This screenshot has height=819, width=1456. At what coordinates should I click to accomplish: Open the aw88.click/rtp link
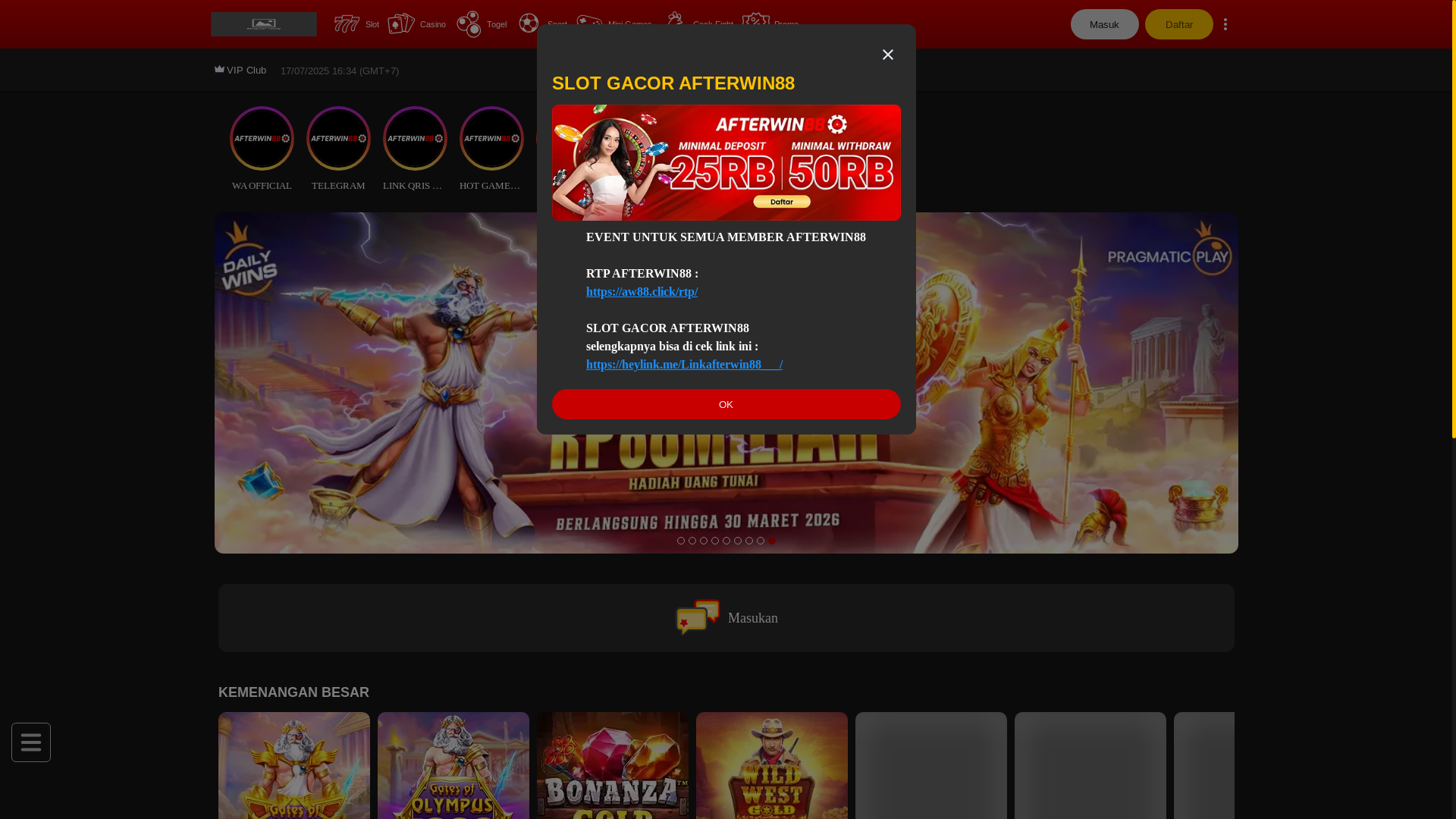click(642, 292)
